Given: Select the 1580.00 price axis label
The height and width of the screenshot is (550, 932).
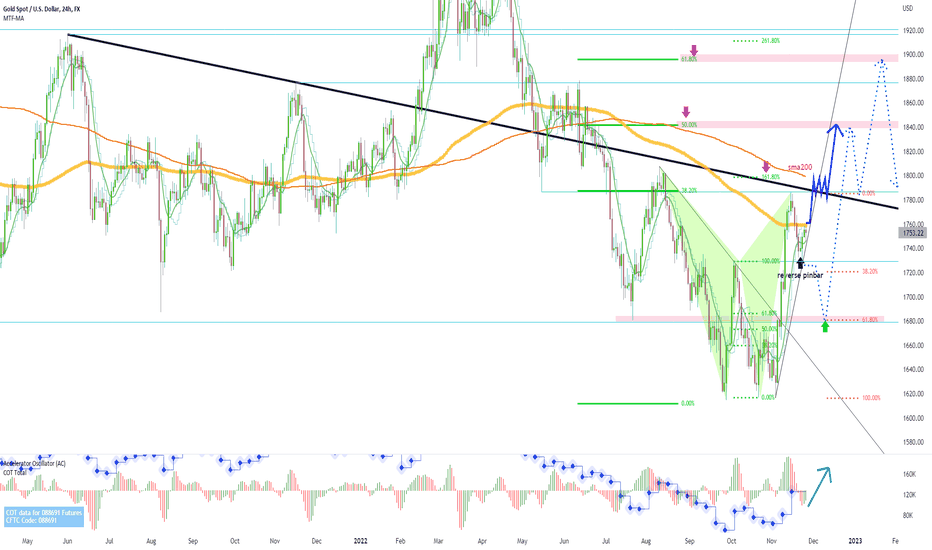Looking at the screenshot, I should (x=914, y=442).
